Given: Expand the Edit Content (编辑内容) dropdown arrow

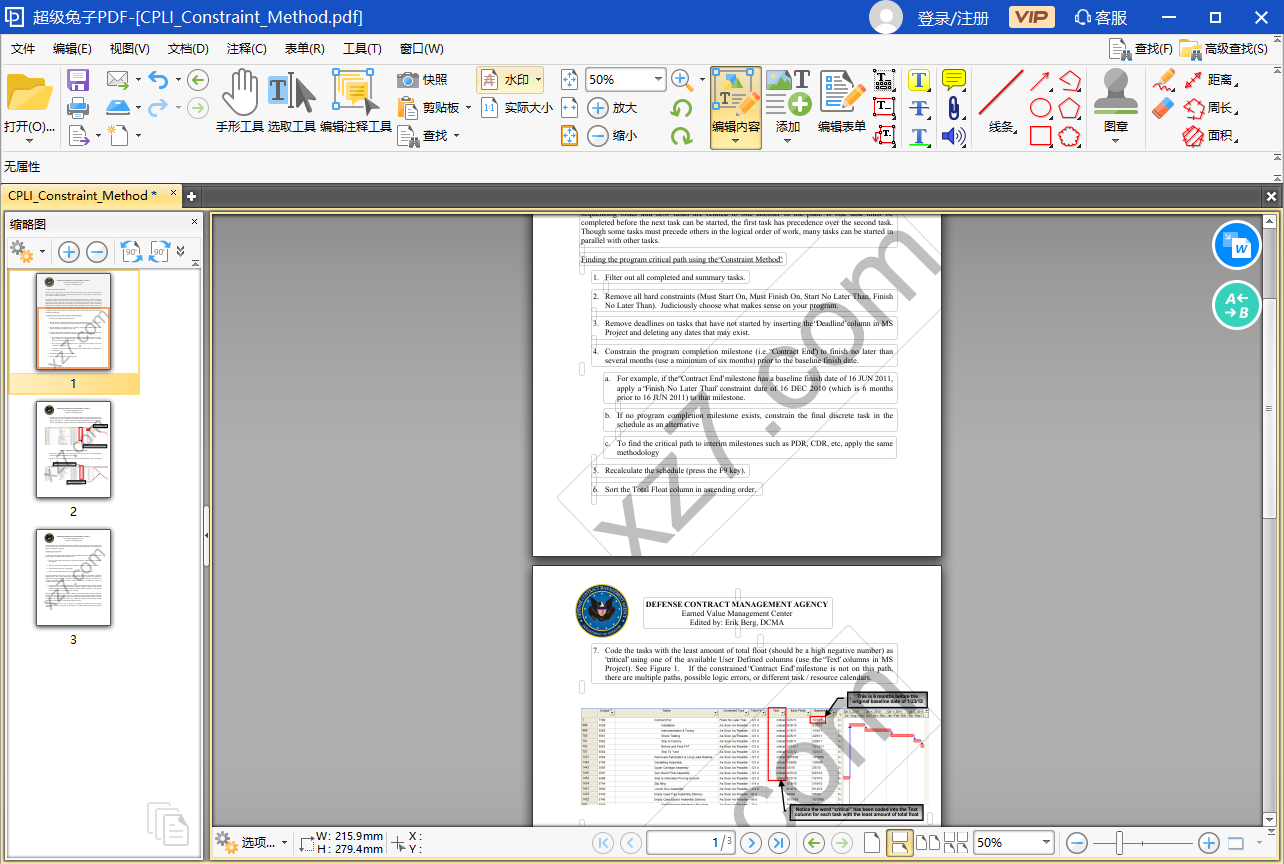Looking at the screenshot, I should pos(736,141).
